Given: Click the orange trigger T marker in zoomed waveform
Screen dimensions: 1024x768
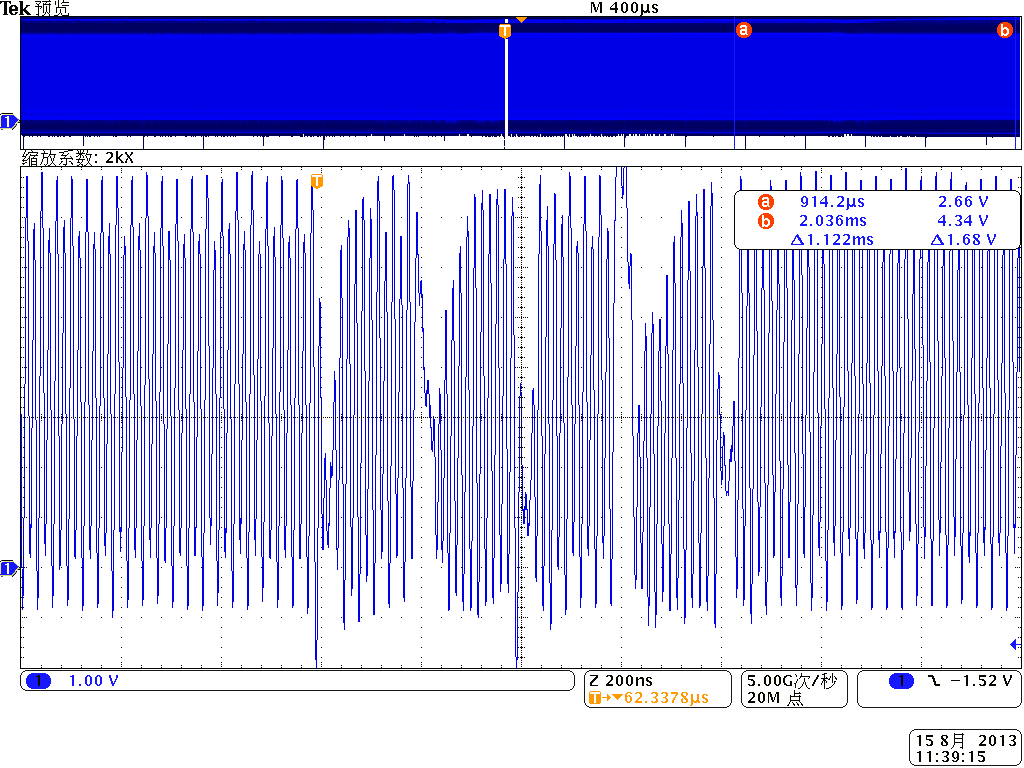Looking at the screenshot, I should point(317,181).
